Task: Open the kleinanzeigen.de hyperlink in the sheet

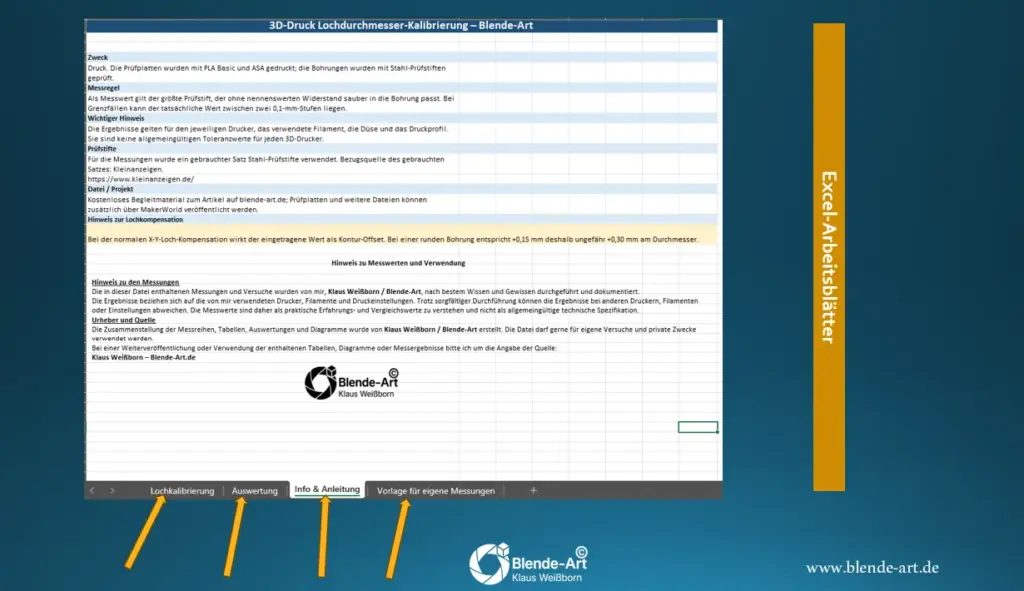Action: coord(140,179)
